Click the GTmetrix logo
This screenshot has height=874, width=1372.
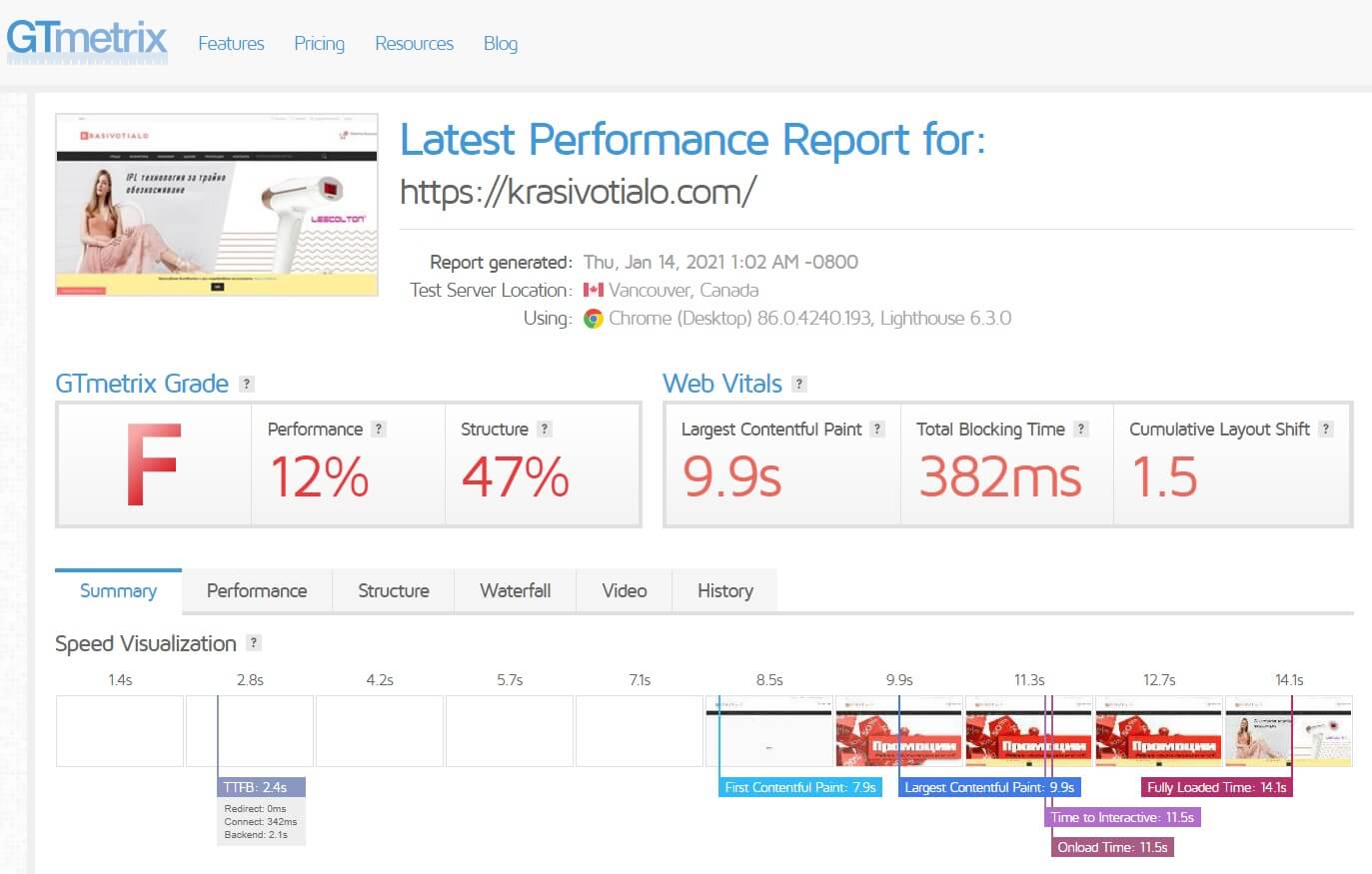click(x=87, y=40)
